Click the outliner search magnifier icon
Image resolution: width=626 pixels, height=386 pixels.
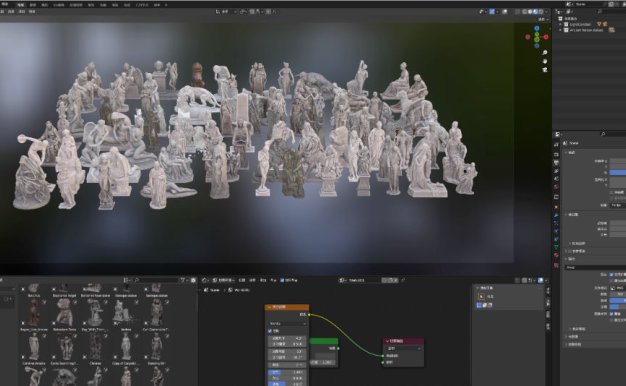pos(599,12)
